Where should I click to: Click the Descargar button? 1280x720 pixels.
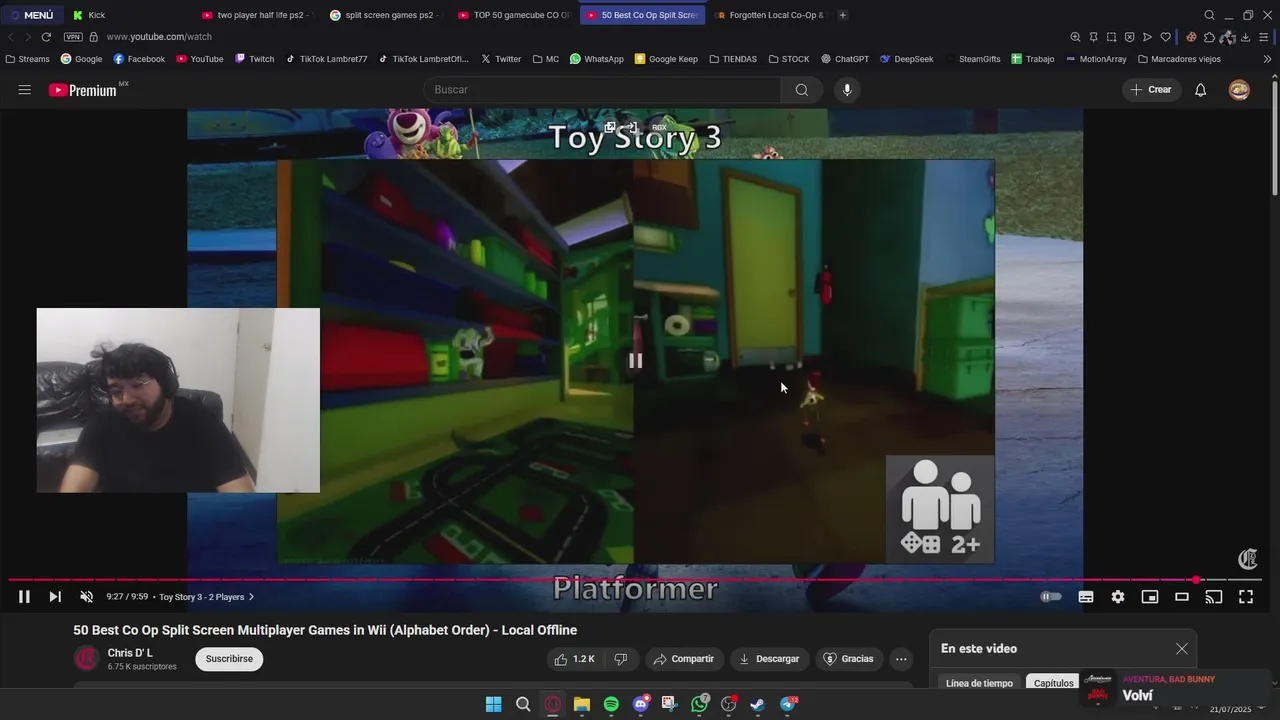769,659
